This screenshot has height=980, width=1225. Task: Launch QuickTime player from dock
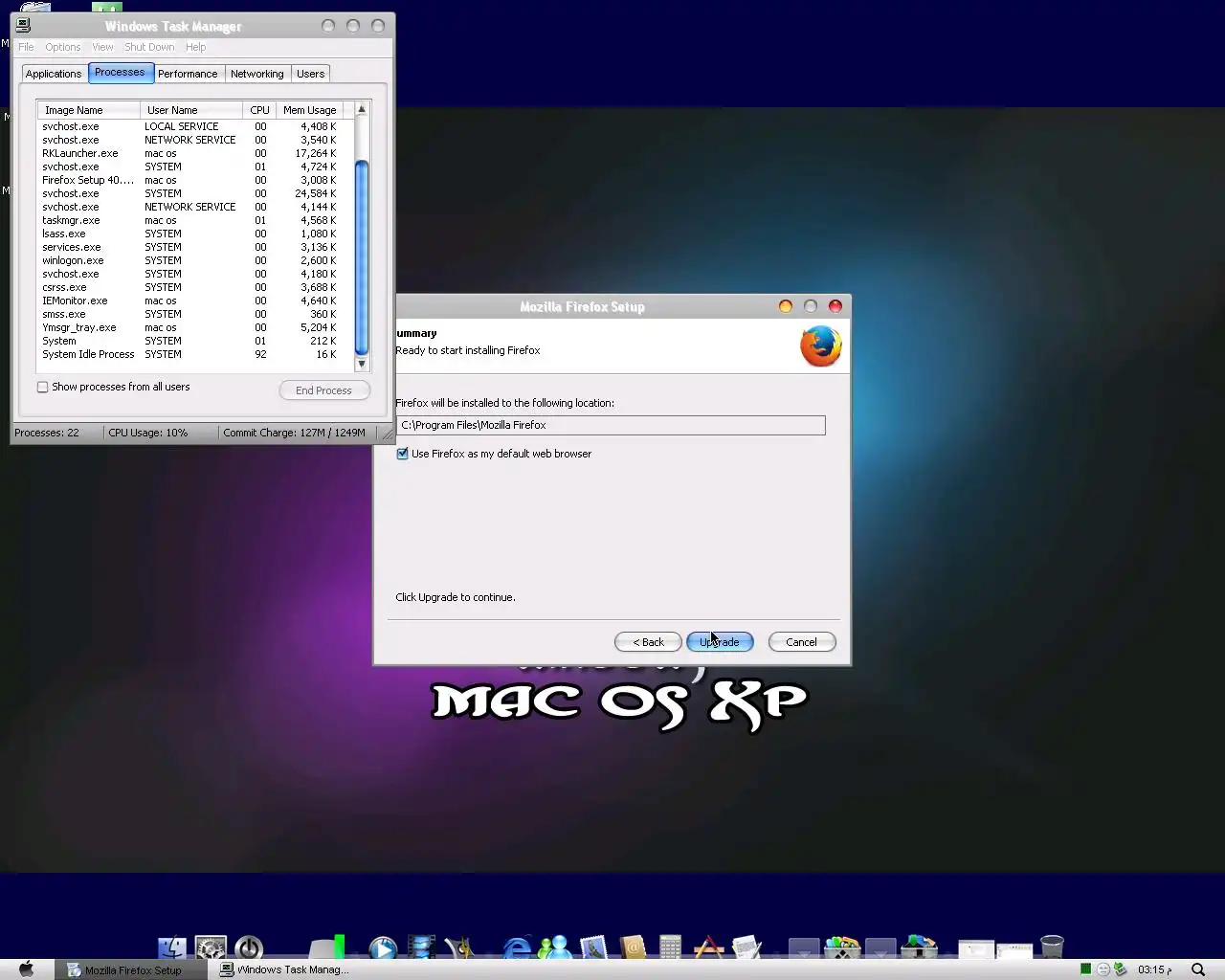pos(383,947)
